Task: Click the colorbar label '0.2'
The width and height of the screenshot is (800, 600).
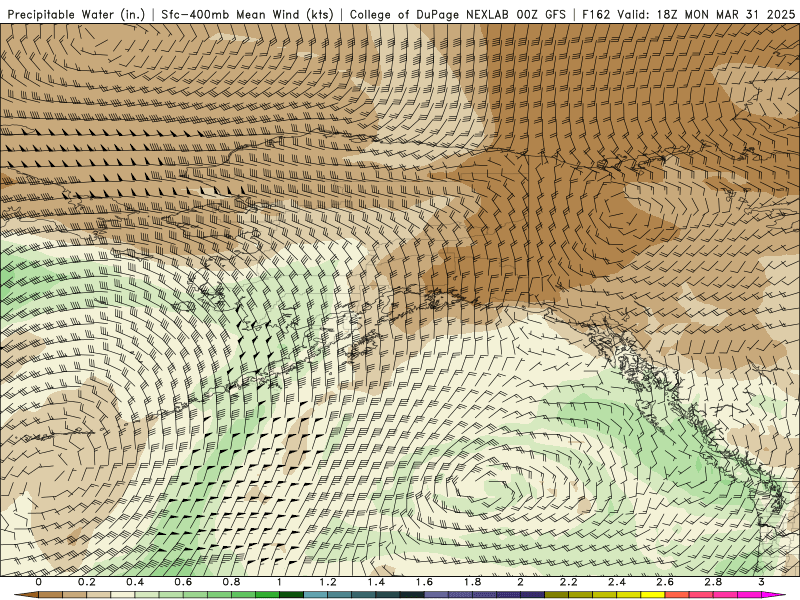Action: [86, 582]
